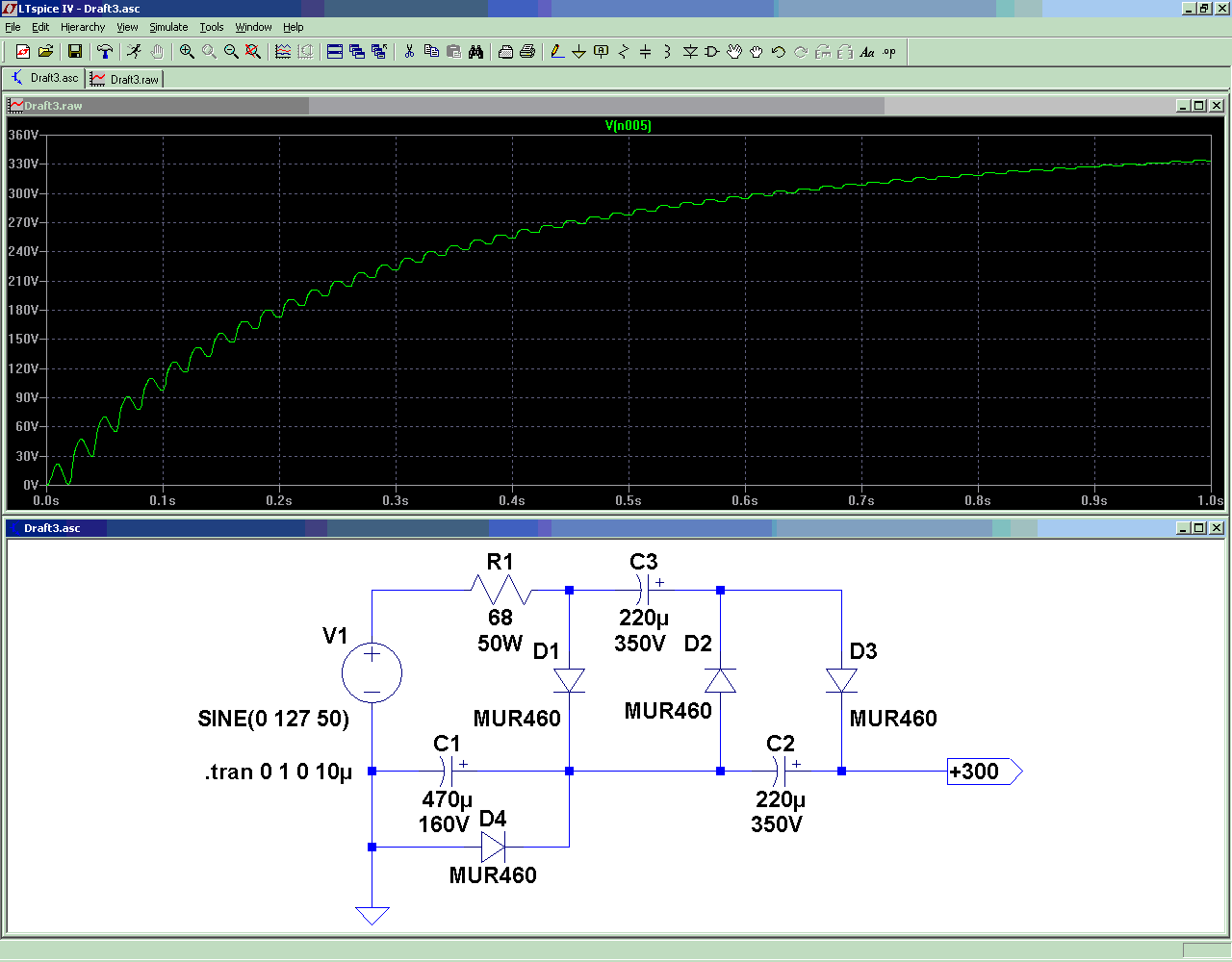Open the SPICE directive .op tool

pyautogui.click(x=889, y=52)
